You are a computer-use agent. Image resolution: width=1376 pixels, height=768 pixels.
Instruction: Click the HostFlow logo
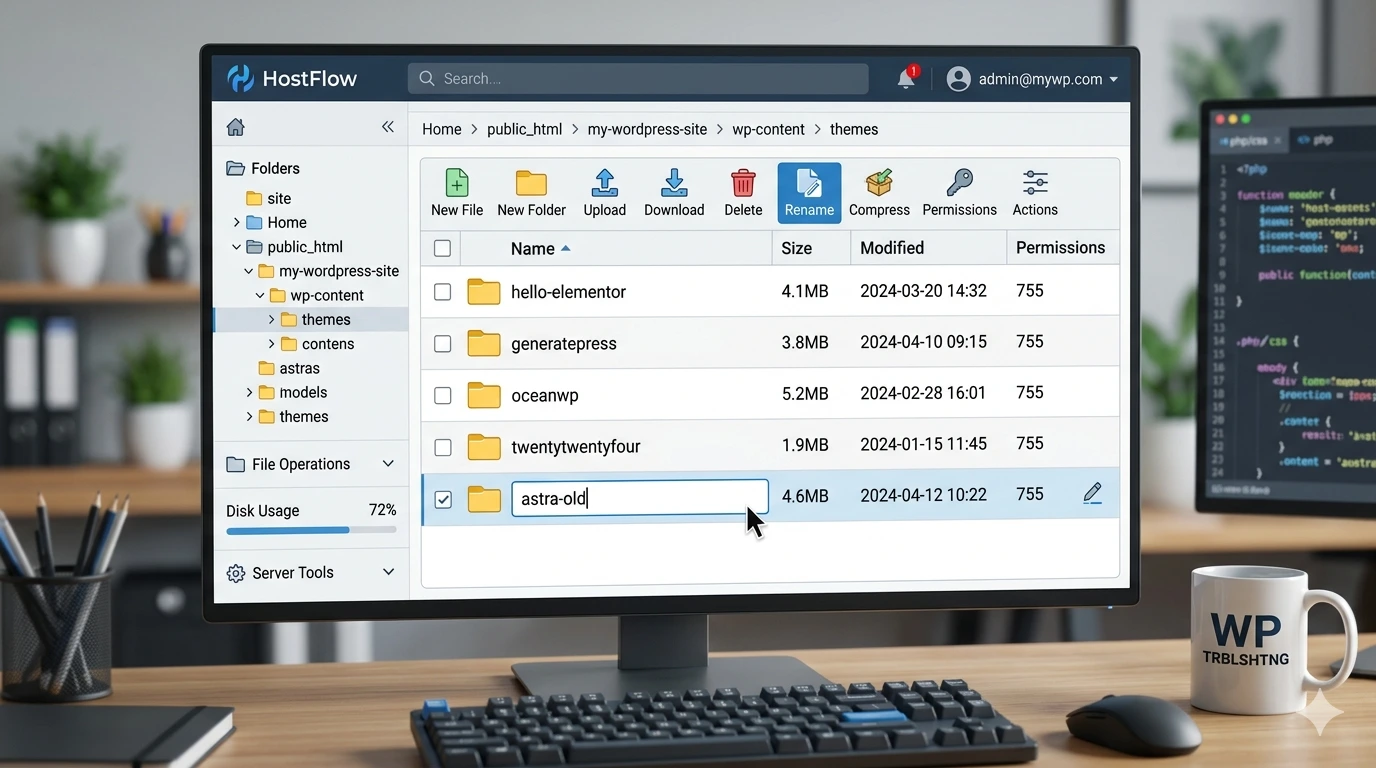pos(292,79)
